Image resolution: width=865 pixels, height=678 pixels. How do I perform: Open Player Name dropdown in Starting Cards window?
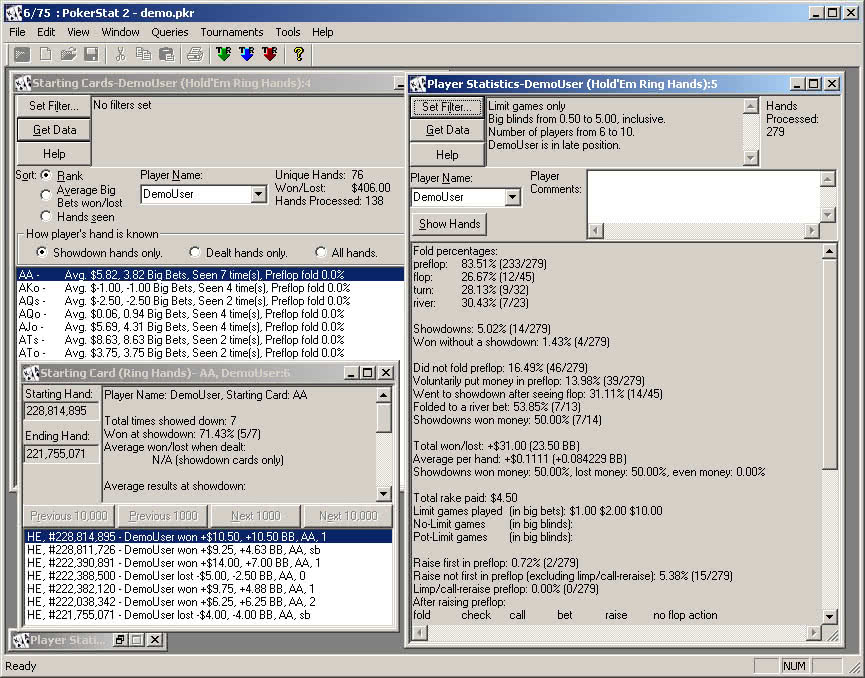(x=258, y=194)
